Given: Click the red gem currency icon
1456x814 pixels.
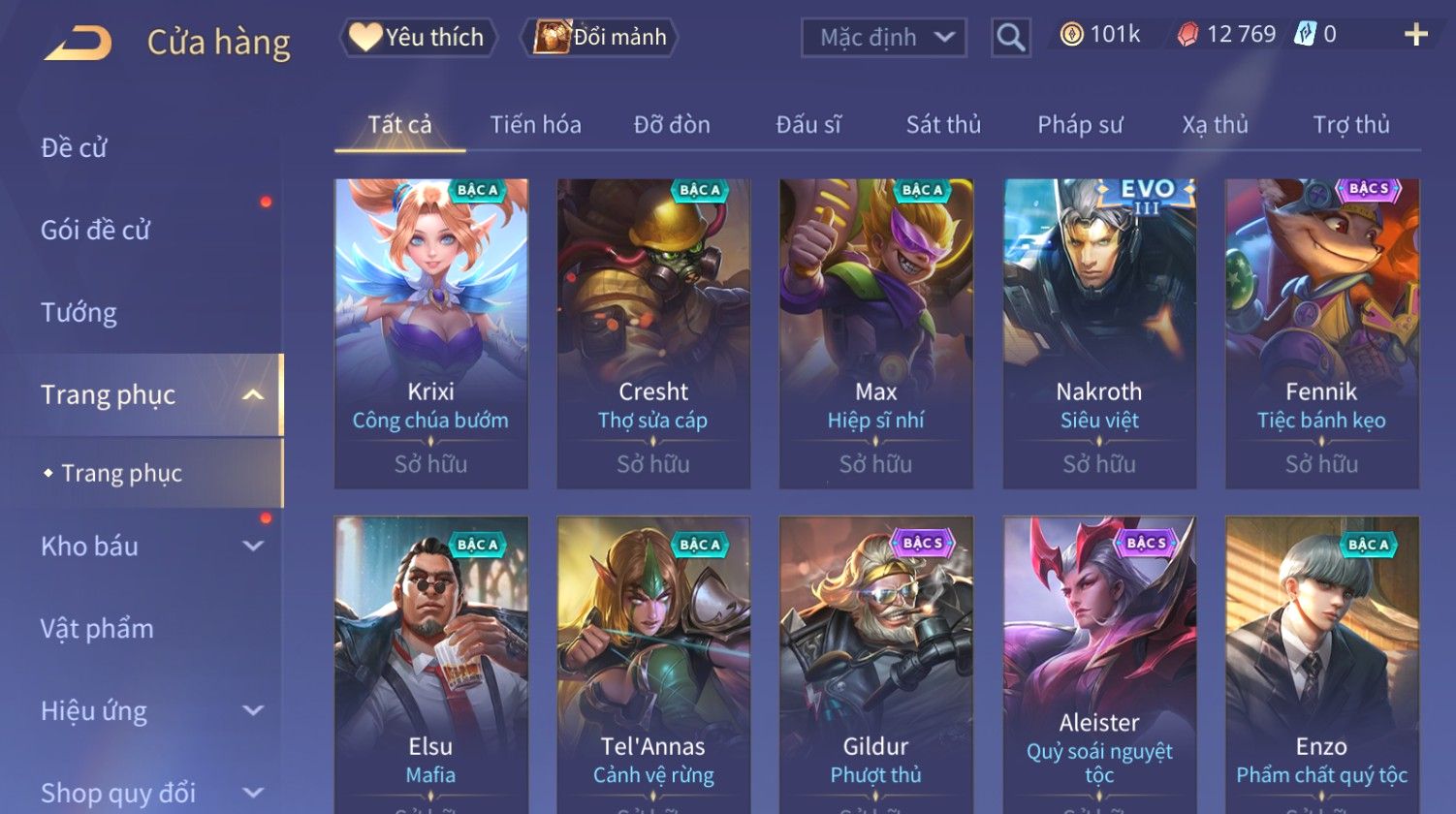Looking at the screenshot, I should (x=1187, y=35).
